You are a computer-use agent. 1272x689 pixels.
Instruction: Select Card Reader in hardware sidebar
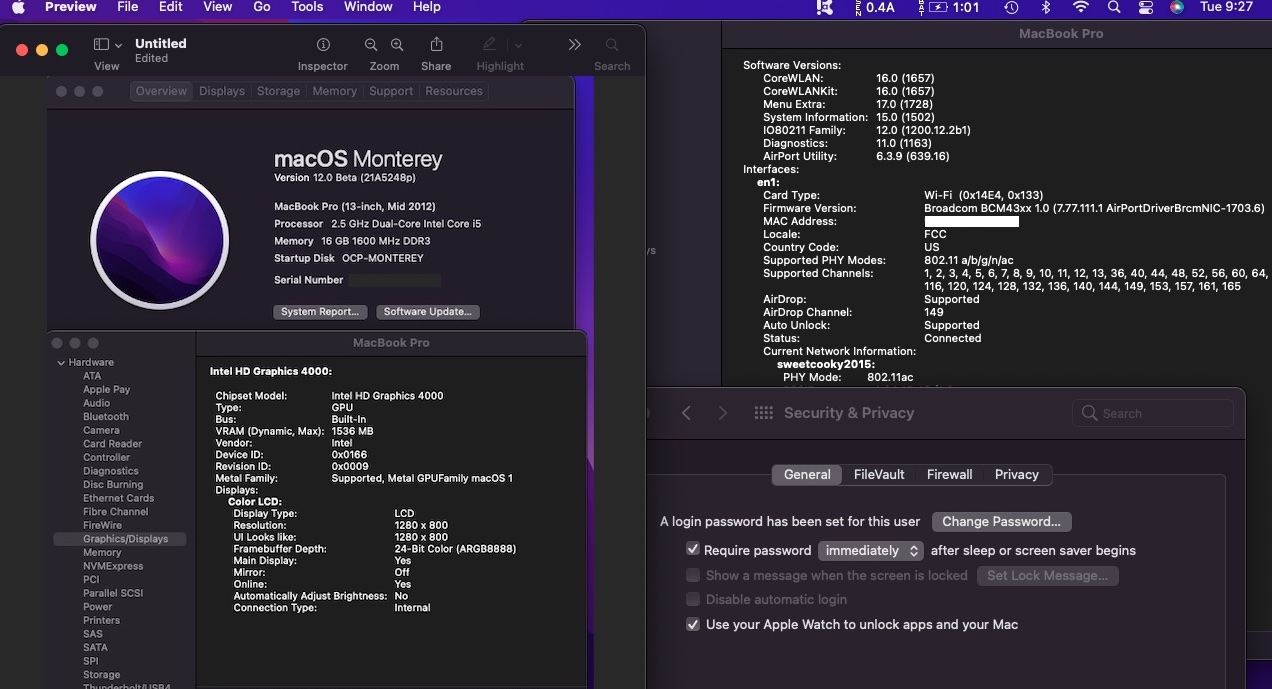point(112,444)
